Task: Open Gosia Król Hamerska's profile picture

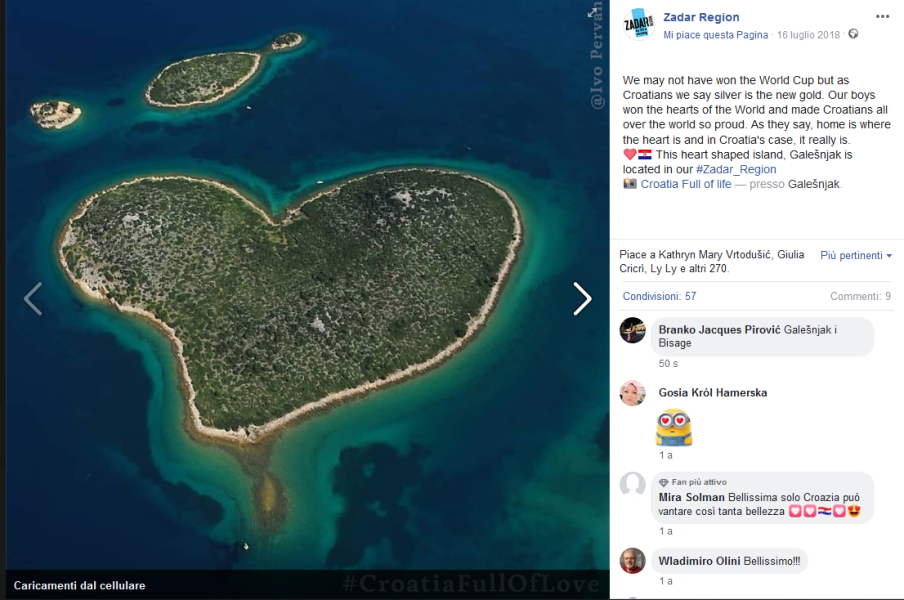Action: (x=632, y=393)
